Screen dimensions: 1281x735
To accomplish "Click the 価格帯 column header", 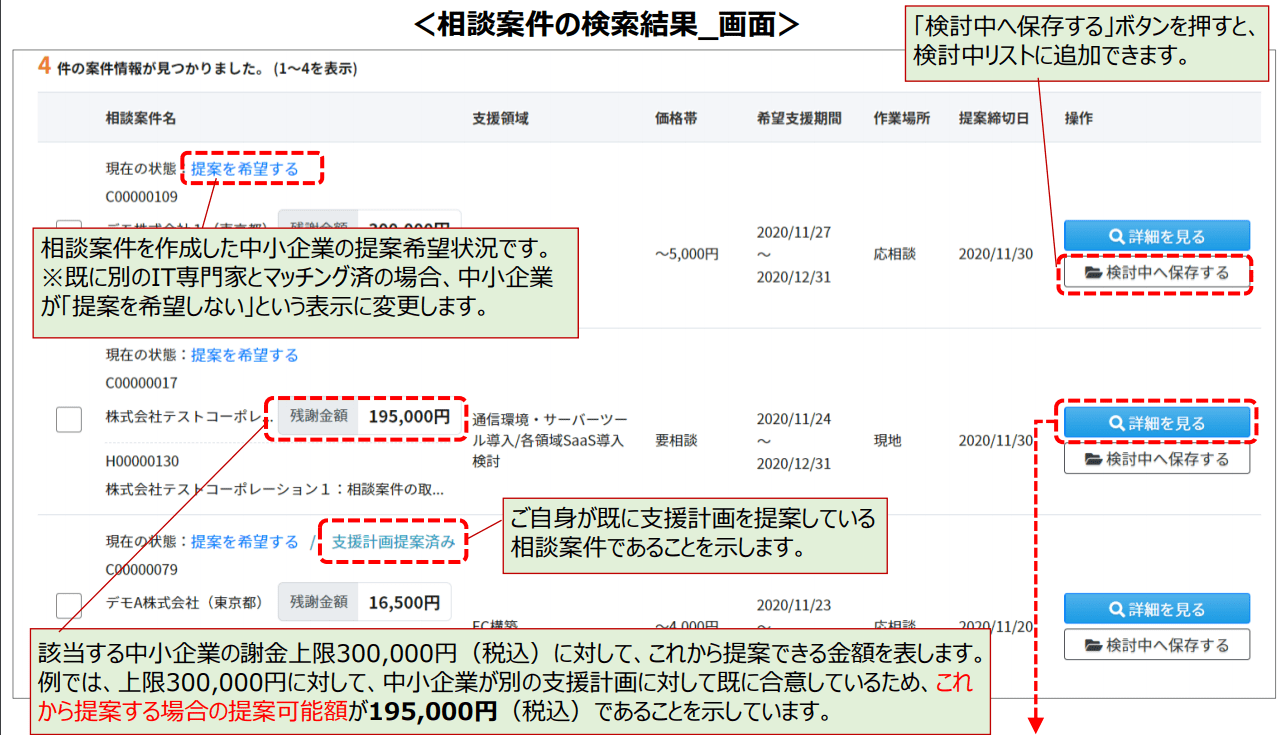I will (676, 118).
